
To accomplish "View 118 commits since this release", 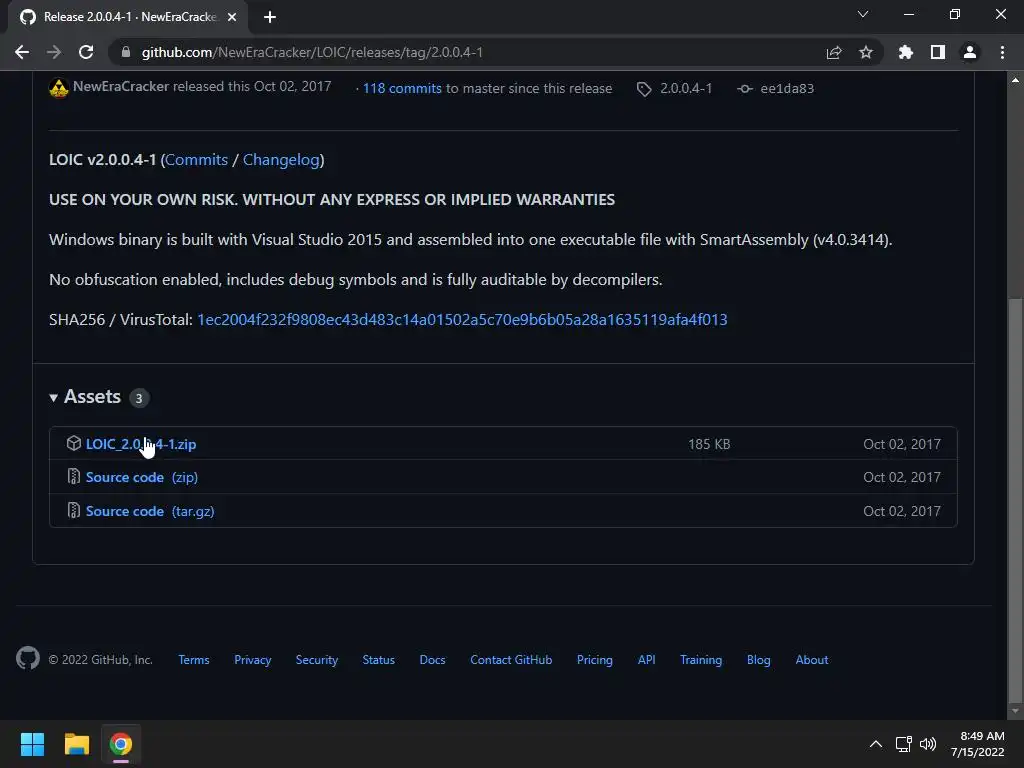I will [x=402, y=88].
